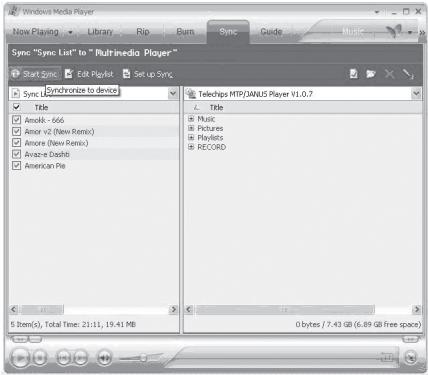Click the Edit Playlist pencil icon
This screenshot has width=428, height=375.
69,74
